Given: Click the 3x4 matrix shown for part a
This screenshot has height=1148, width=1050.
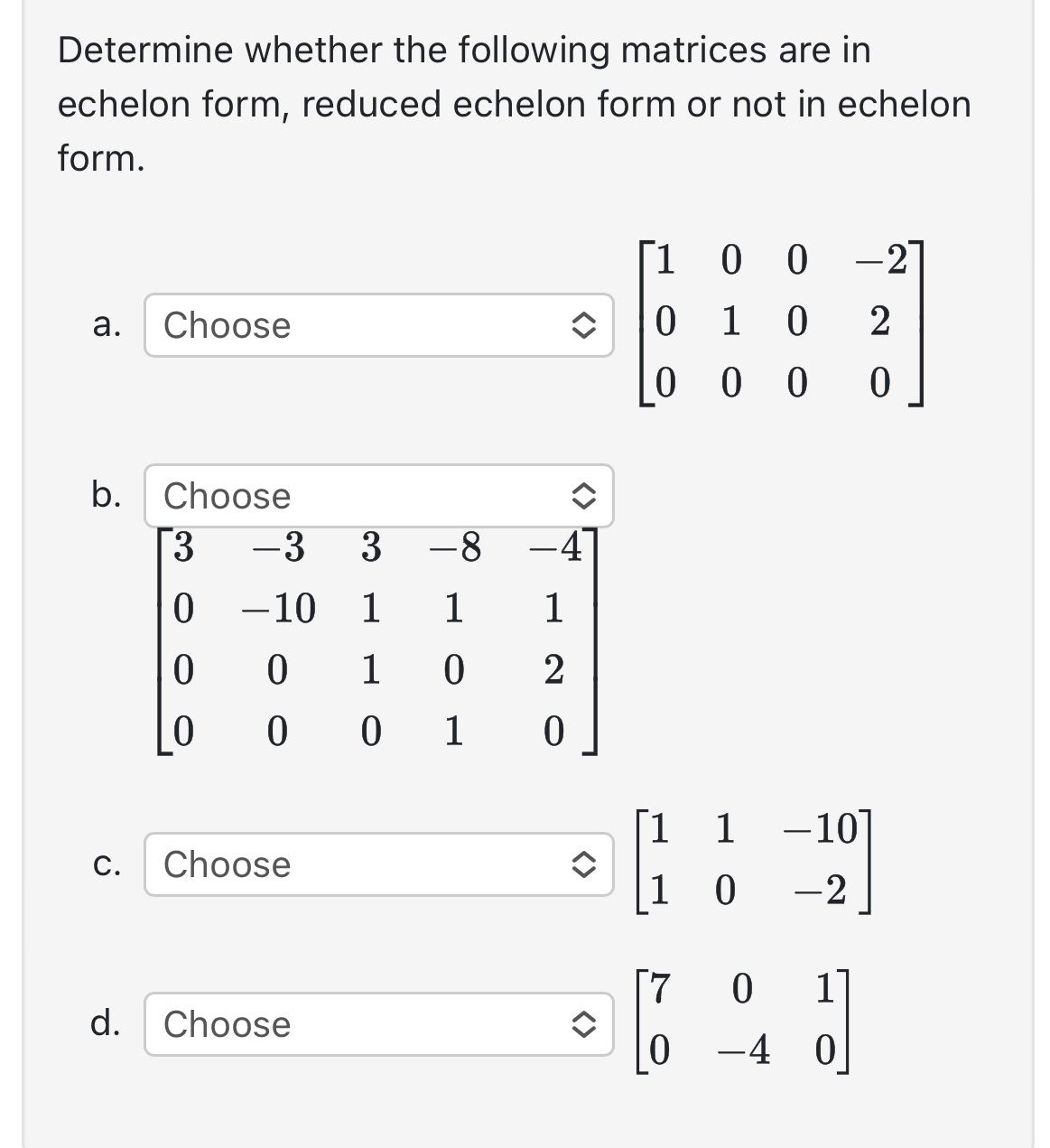Looking at the screenshot, I should pyautogui.click(x=781, y=325).
